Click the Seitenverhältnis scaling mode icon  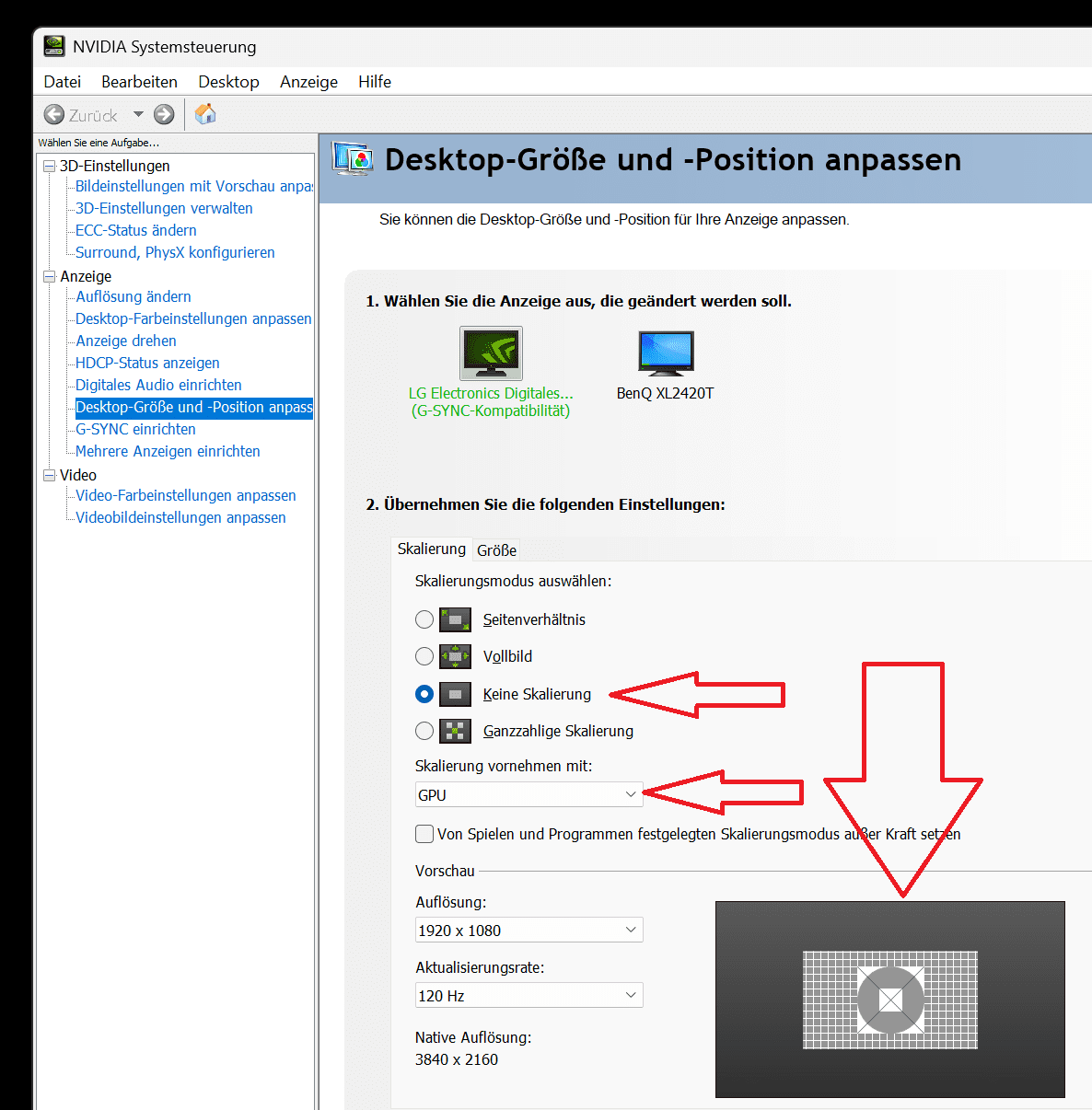(x=455, y=619)
